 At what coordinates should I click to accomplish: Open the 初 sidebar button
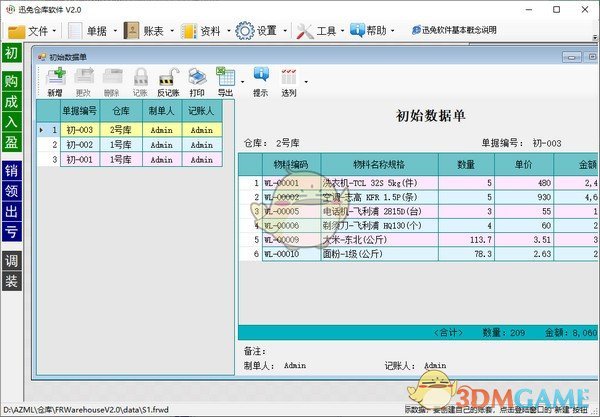(x=11, y=53)
